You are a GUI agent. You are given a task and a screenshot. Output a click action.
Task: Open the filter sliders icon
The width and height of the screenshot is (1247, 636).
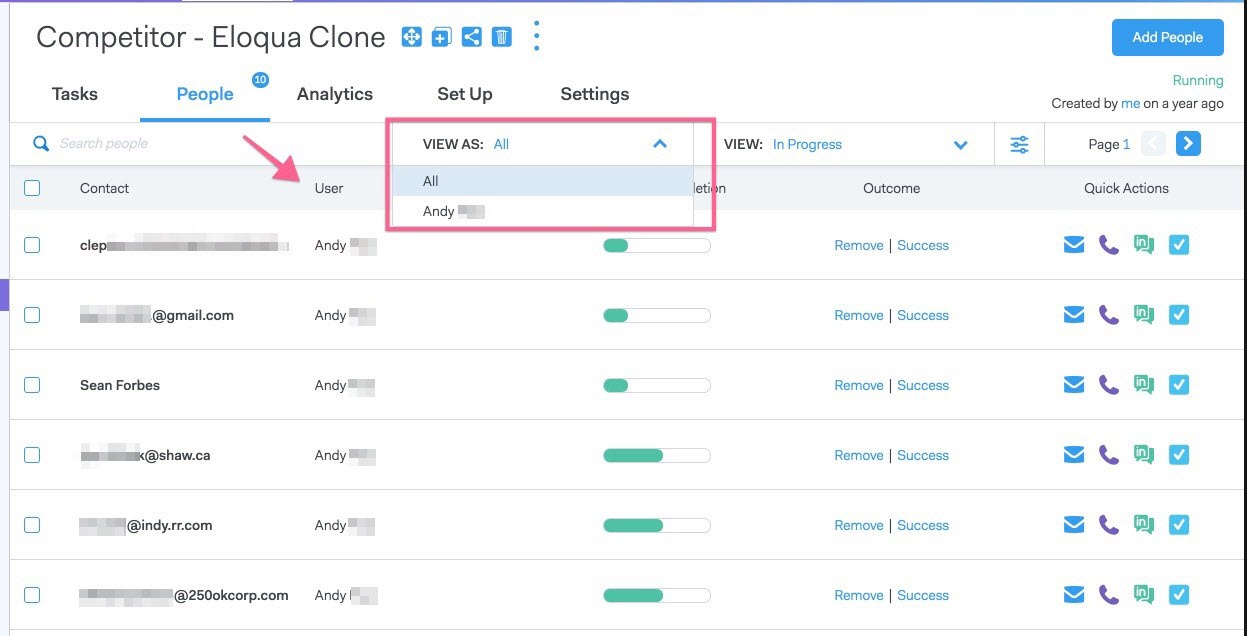point(1019,145)
